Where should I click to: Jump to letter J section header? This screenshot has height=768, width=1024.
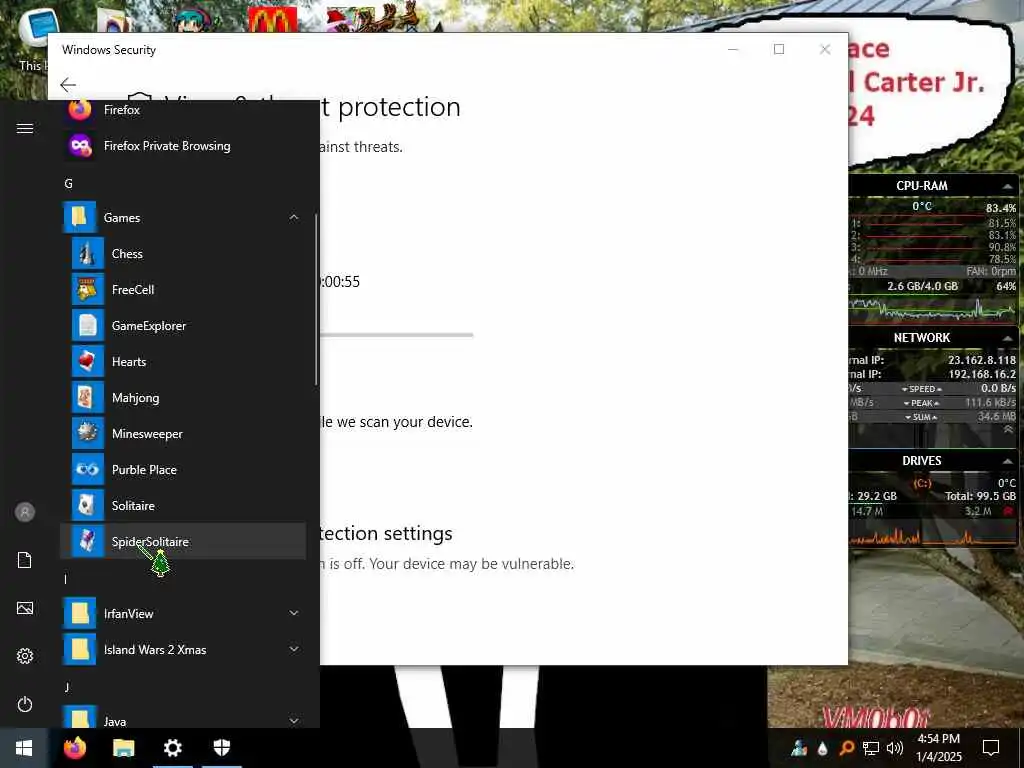point(67,687)
